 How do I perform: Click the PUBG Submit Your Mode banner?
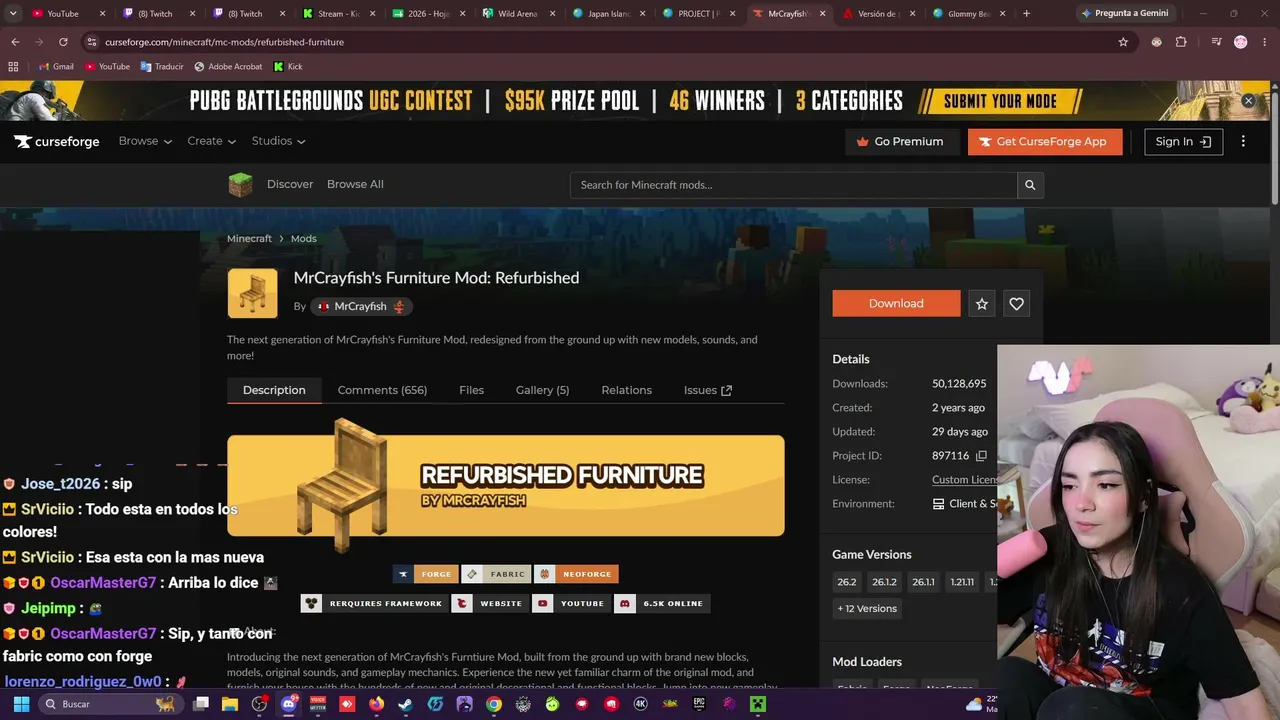coord(1000,101)
